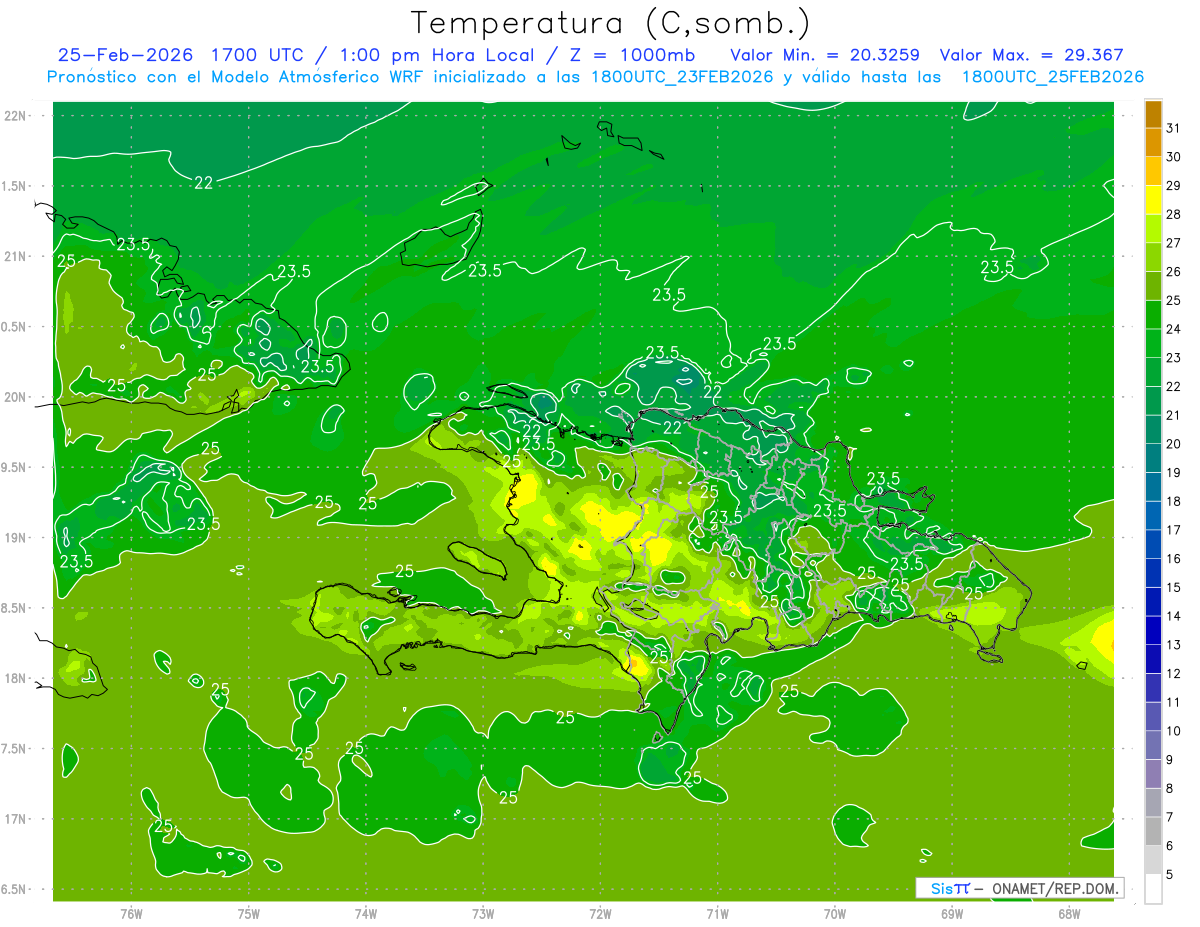Click the "1800UTC_23FEB2026" initialization timestamp
The image size is (1200, 927).
680,77
